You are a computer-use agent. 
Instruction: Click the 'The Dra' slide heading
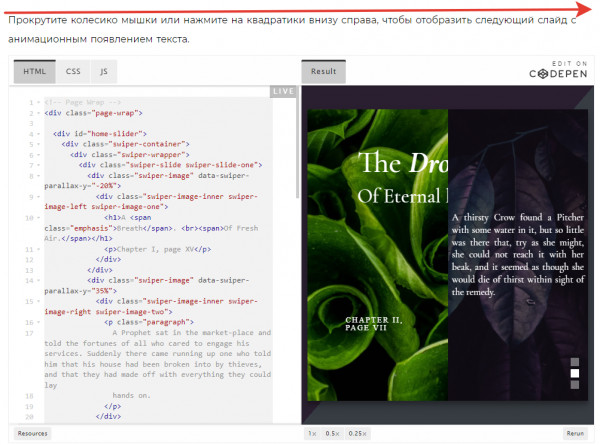pyautogui.click(x=403, y=163)
